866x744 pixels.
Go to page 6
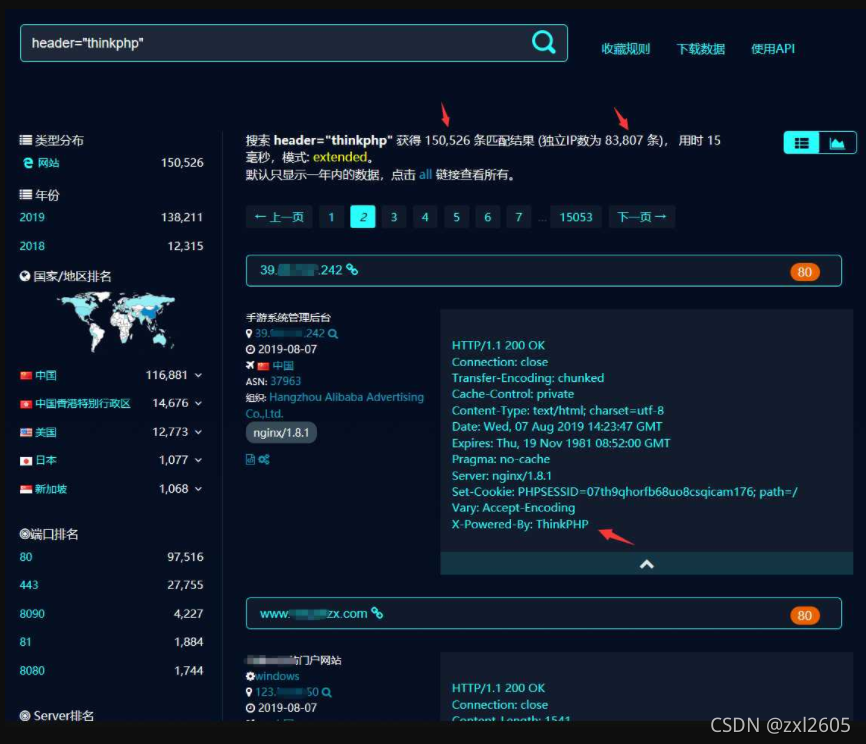(488, 217)
